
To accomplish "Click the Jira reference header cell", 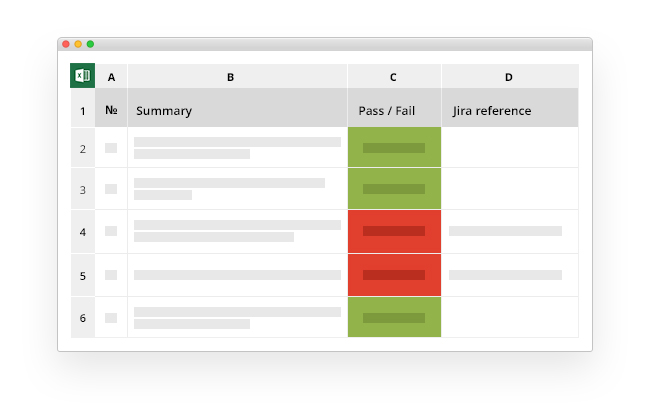I will tap(509, 110).
